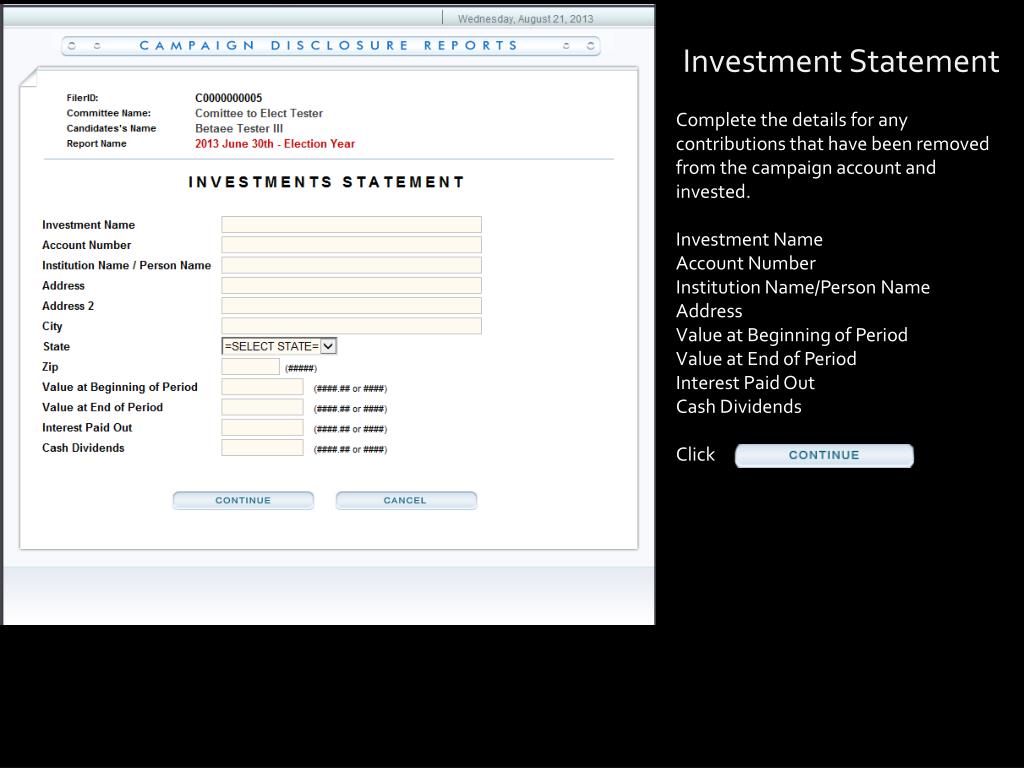Screen dimensions: 1024x768
Task: Click the CONTINUE button image beside the word Click
Action: [x=824, y=455]
